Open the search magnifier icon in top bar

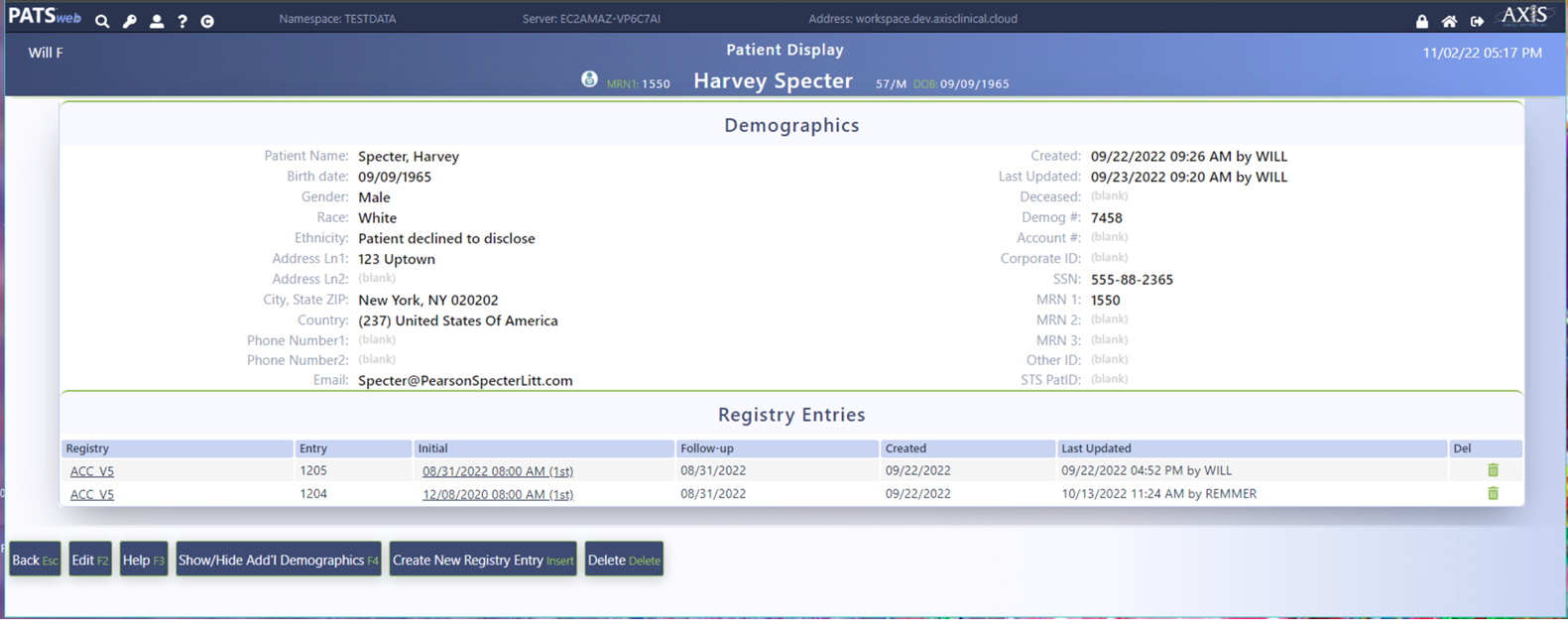click(102, 21)
